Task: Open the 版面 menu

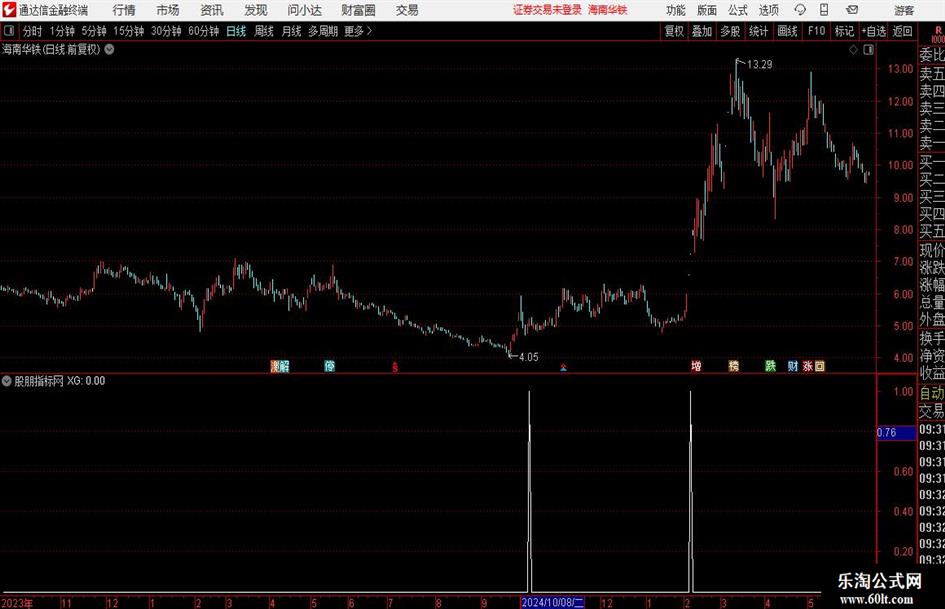Action: [x=707, y=10]
